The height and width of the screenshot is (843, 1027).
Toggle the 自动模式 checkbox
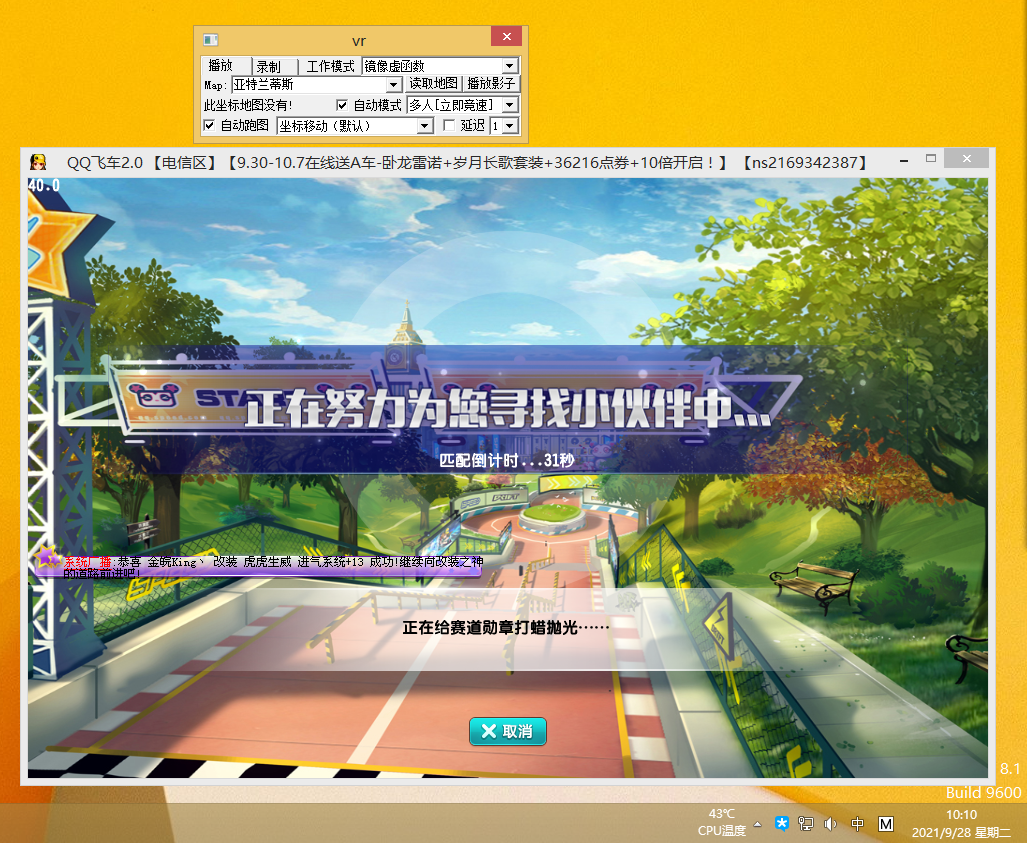pos(342,105)
